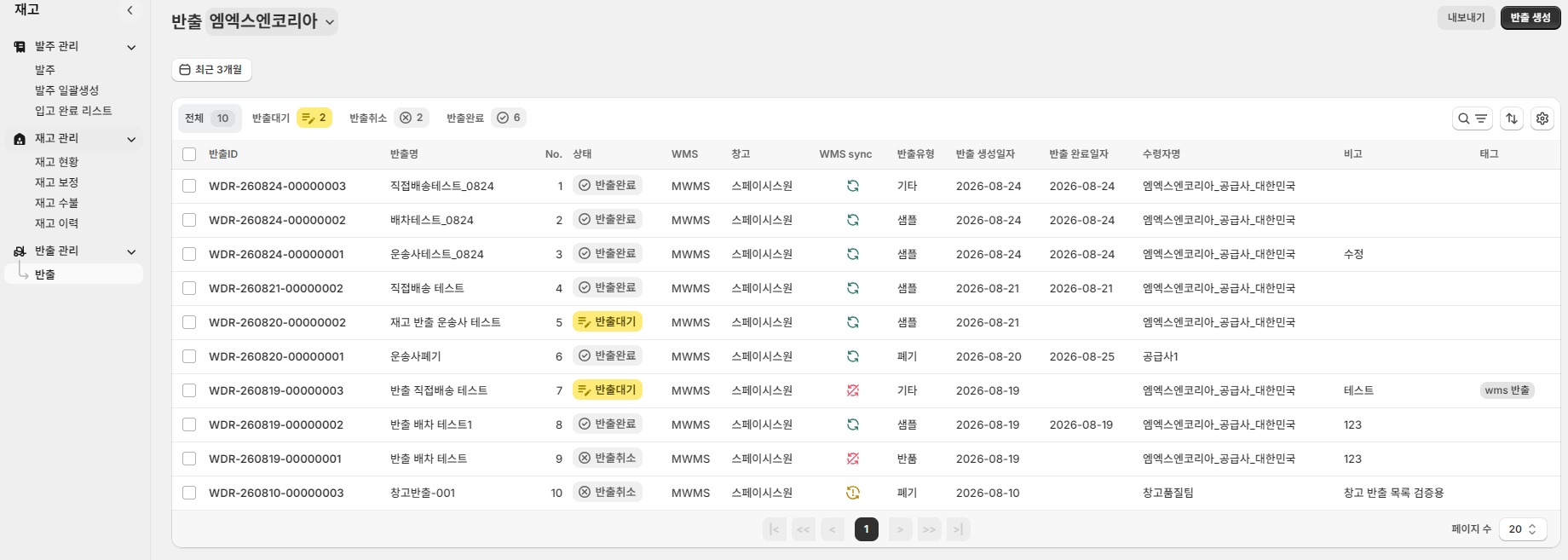Go to the first page
The image size is (1568, 560).
[x=774, y=529]
